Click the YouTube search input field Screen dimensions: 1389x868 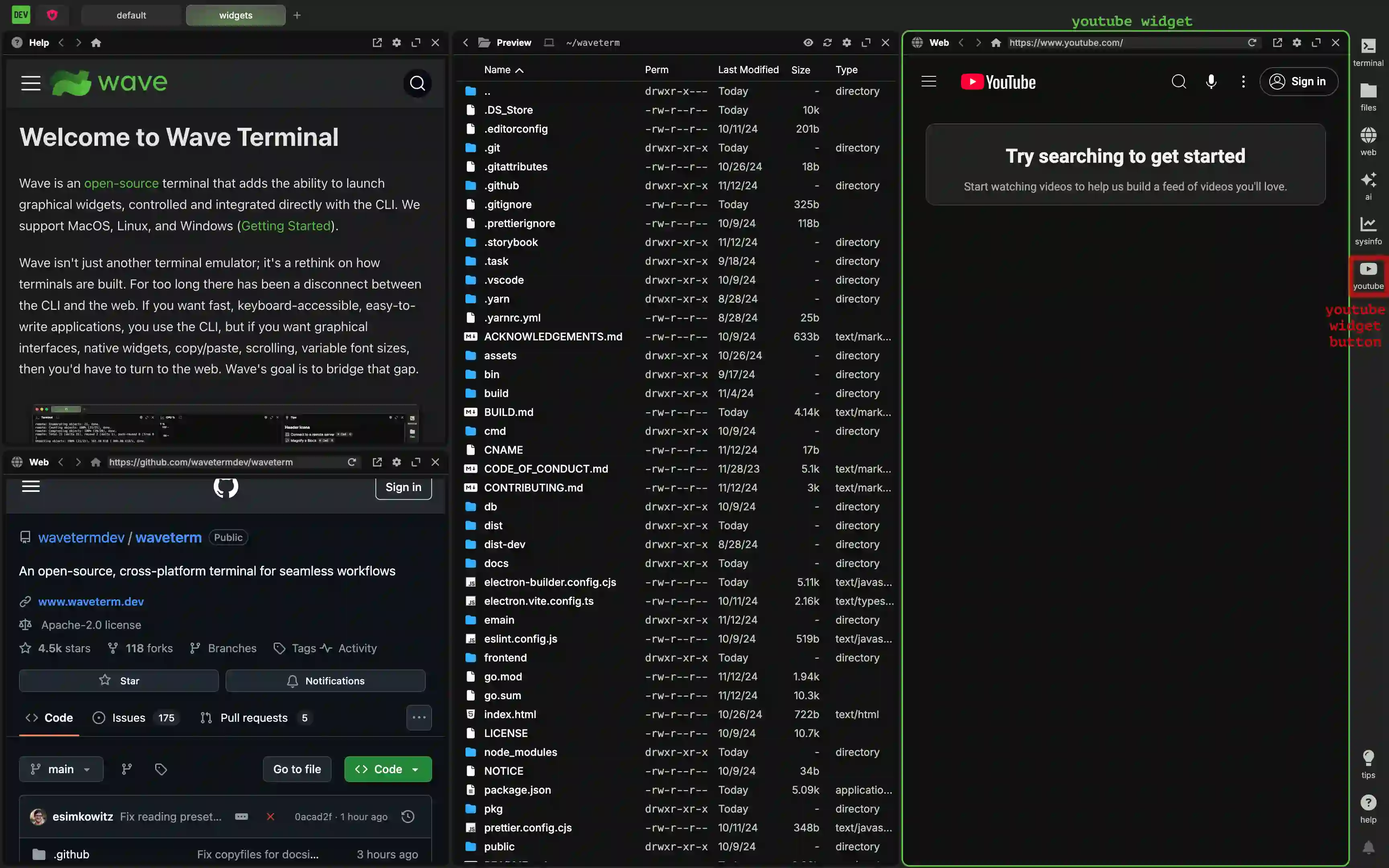point(1178,81)
